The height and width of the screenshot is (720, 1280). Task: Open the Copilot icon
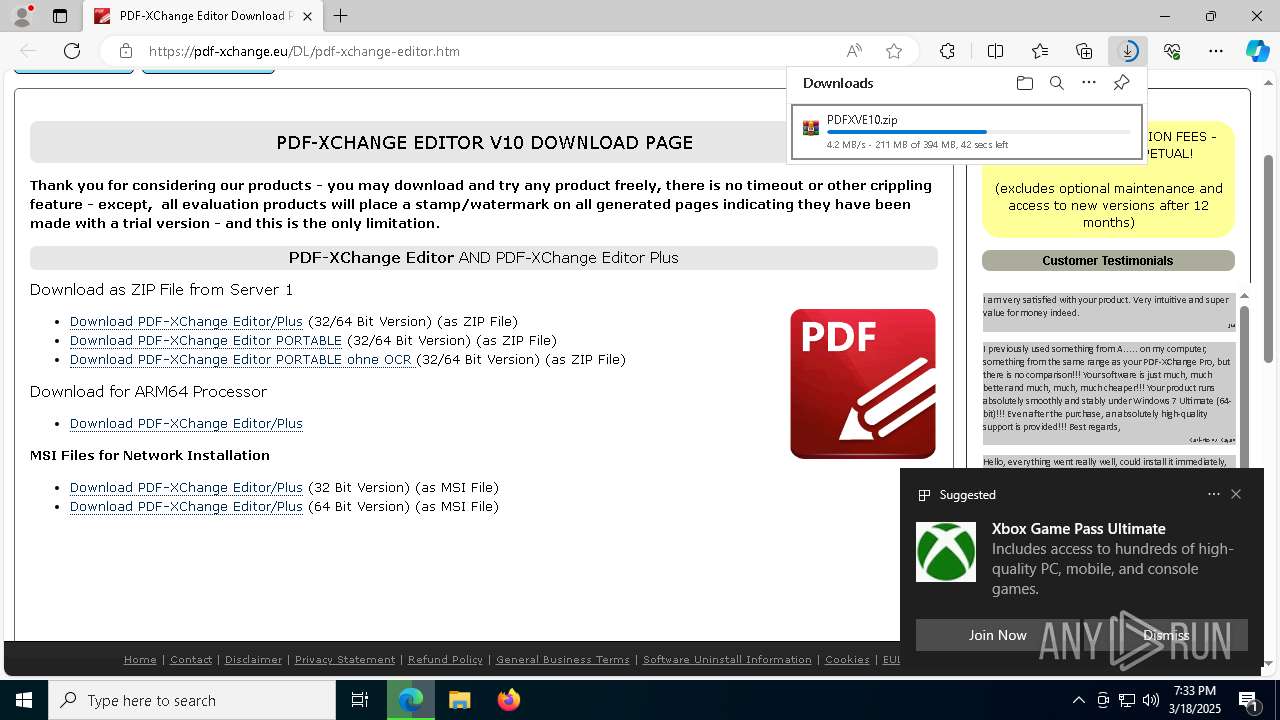pyautogui.click(x=1257, y=51)
